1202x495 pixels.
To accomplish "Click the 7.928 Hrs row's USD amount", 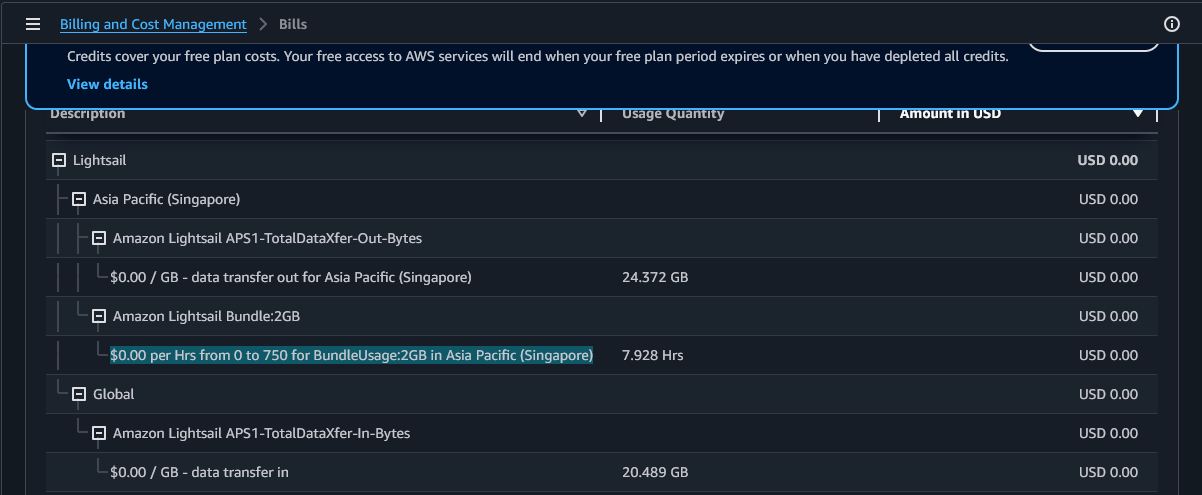I will [x=1109, y=355].
